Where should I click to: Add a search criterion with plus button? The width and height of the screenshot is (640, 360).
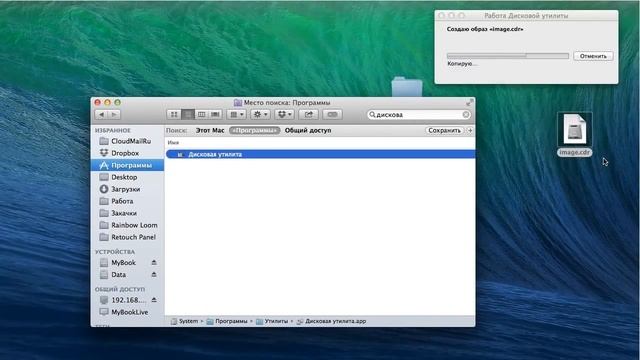pos(470,130)
